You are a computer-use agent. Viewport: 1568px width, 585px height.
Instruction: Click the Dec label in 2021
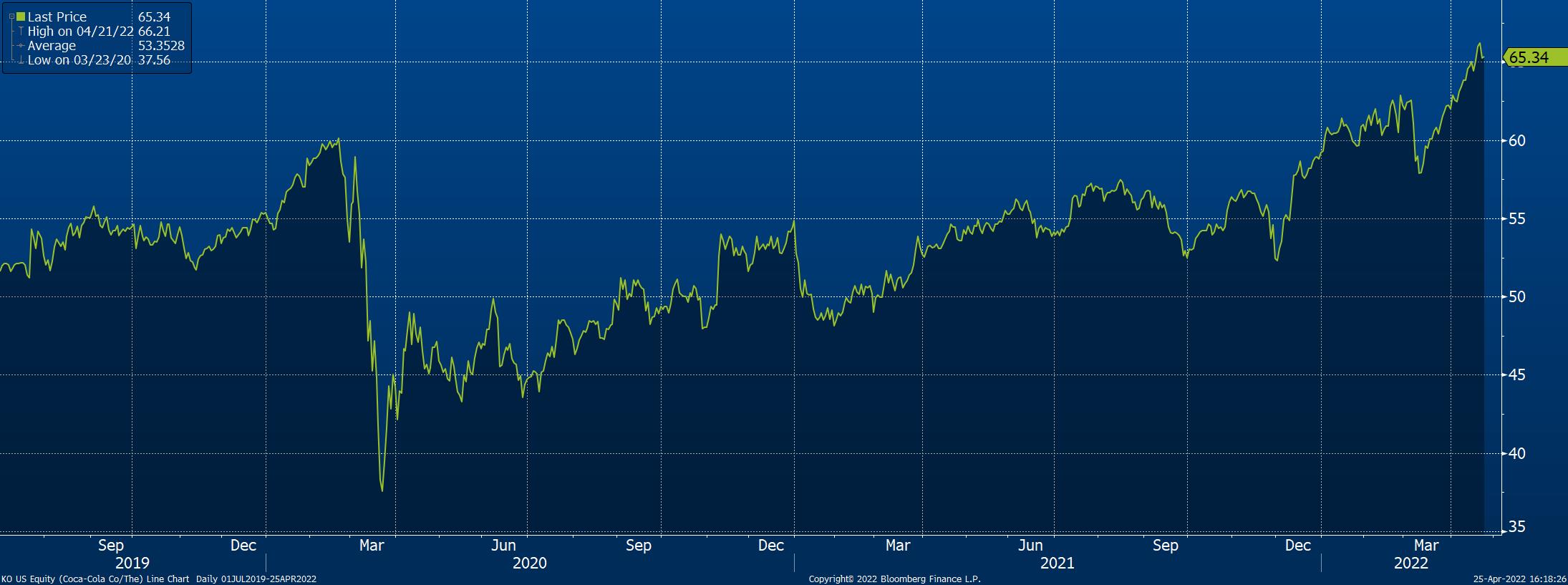1298,546
